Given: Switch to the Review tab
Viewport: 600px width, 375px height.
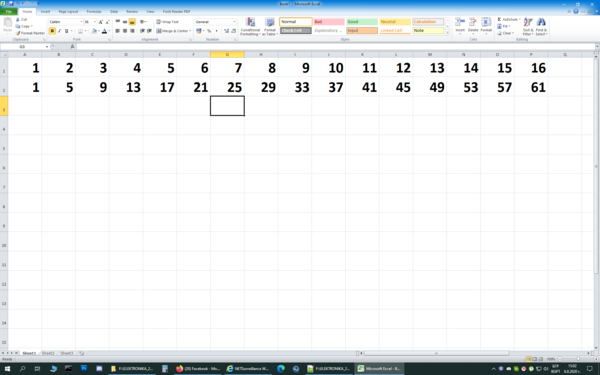Looking at the screenshot, I should click(132, 11).
